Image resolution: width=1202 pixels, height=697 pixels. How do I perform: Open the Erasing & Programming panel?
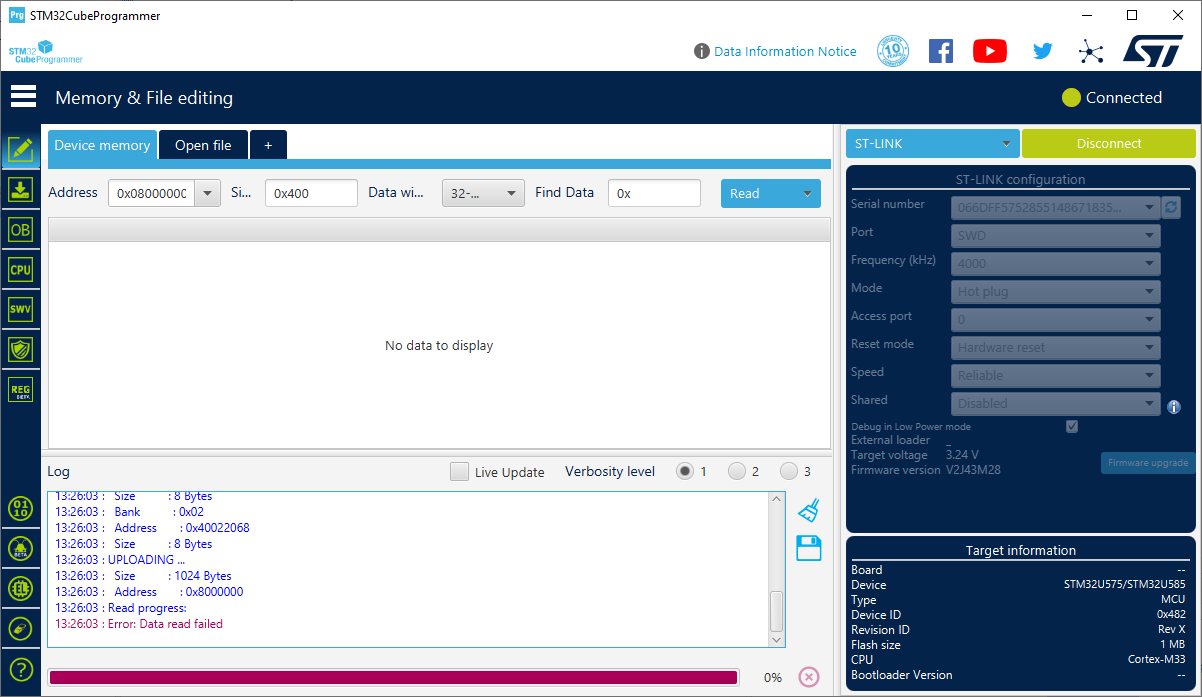coord(21,189)
